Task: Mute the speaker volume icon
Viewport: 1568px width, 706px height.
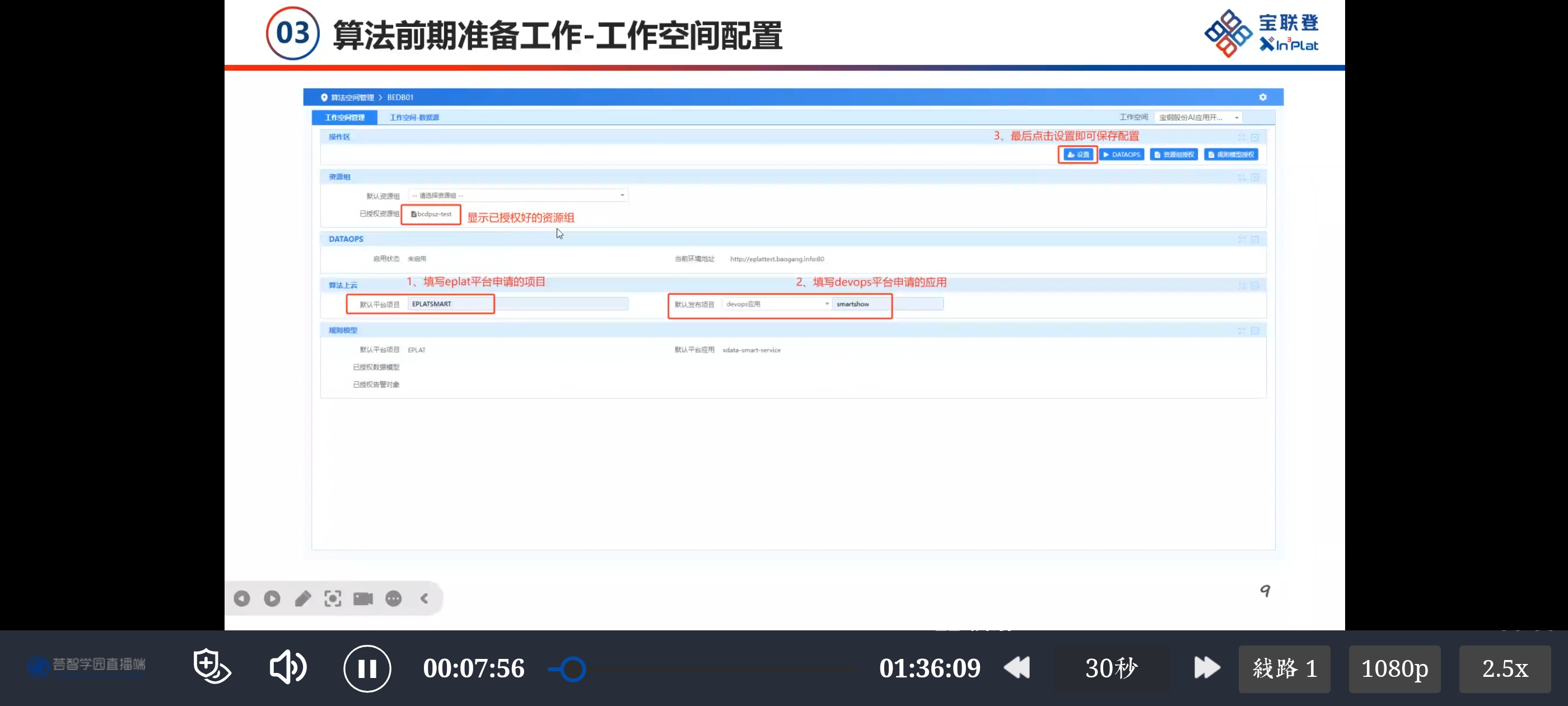Action: 287,667
